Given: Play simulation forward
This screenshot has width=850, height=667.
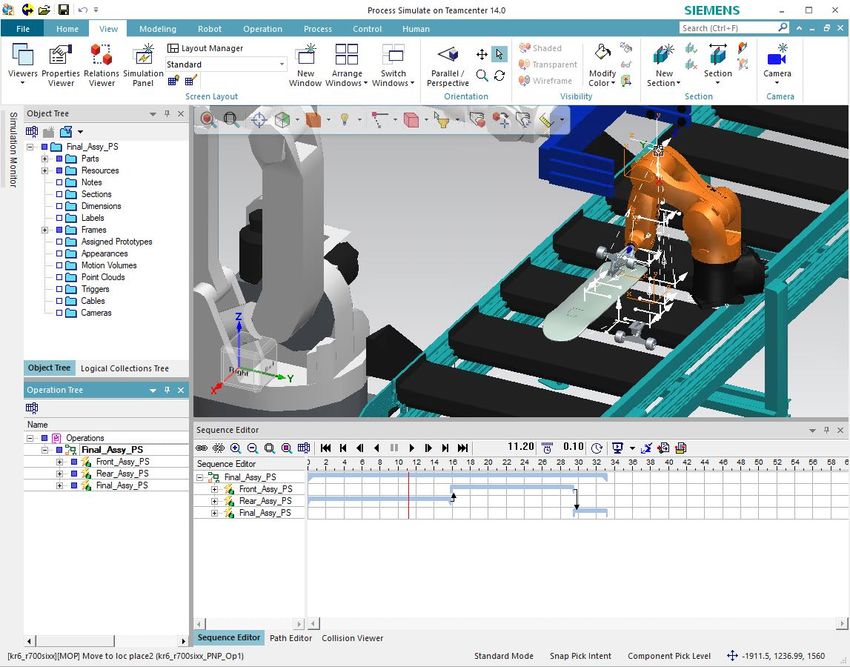Looking at the screenshot, I should coord(411,448).
